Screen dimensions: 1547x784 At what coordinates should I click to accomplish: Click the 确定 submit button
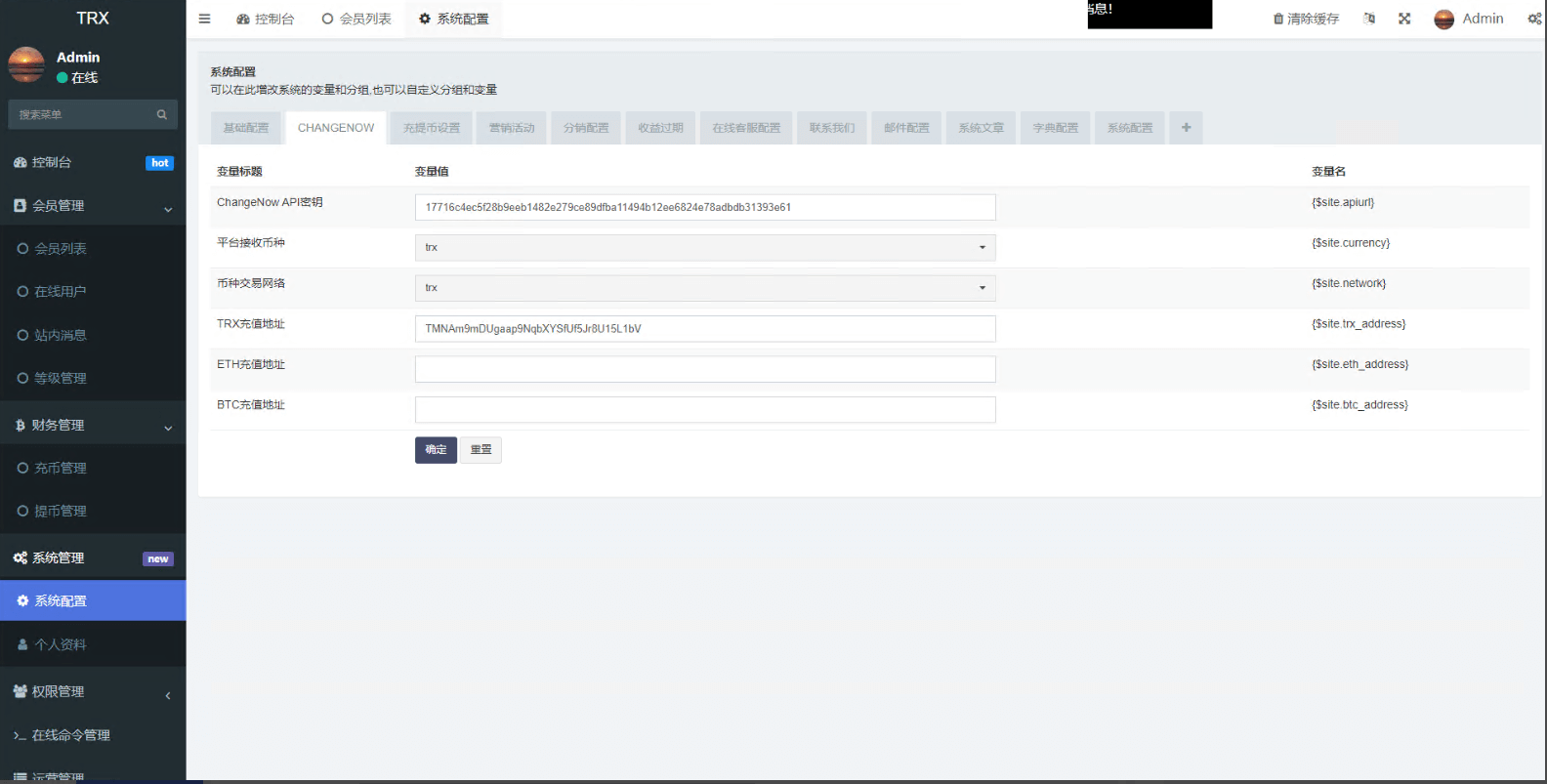tap(436, 450)
